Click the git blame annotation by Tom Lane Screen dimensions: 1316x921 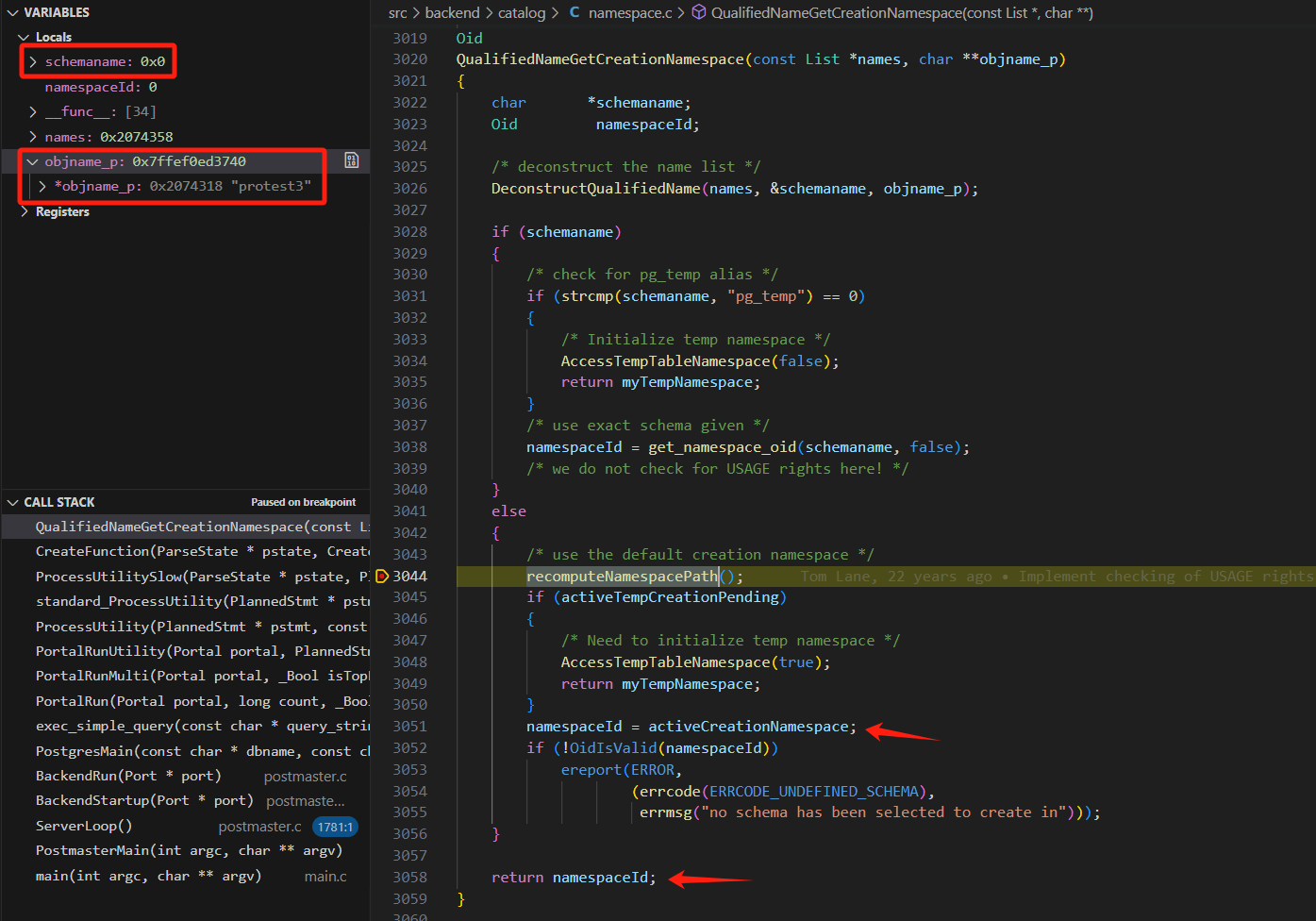(x=1057, y=577)
